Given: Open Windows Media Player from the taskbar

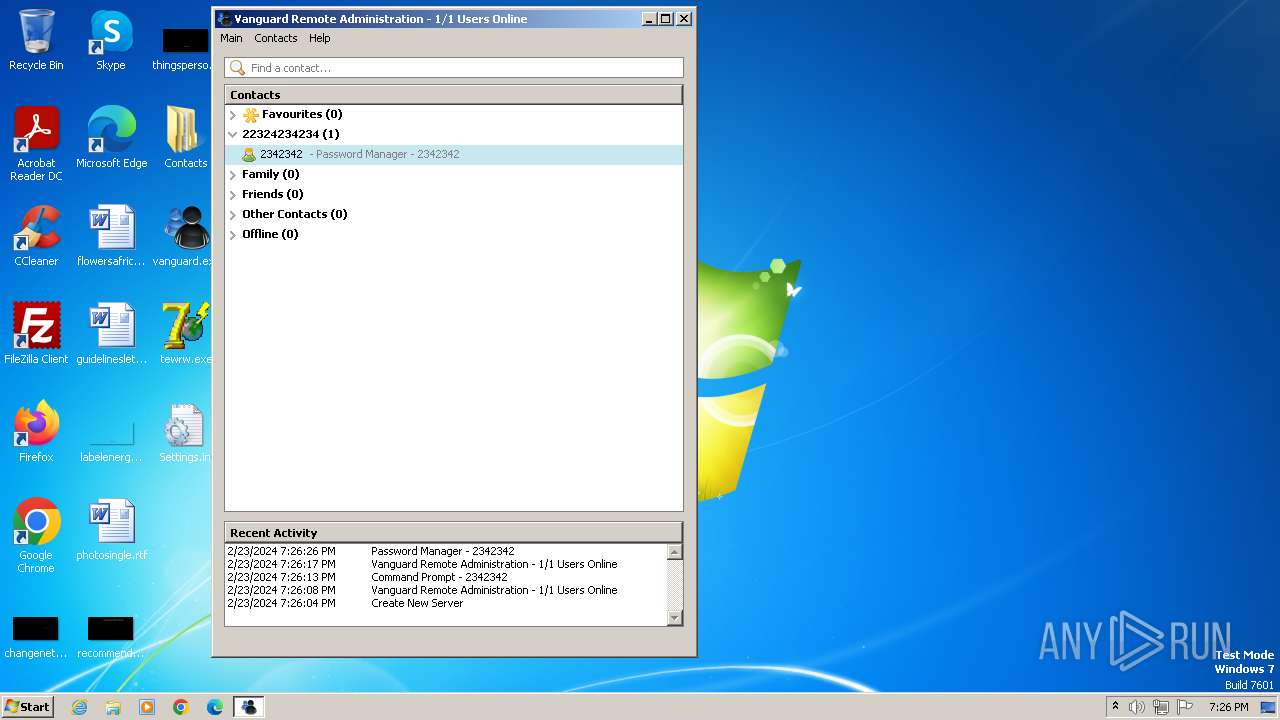Looking at the screenshot, I should 147,707.
